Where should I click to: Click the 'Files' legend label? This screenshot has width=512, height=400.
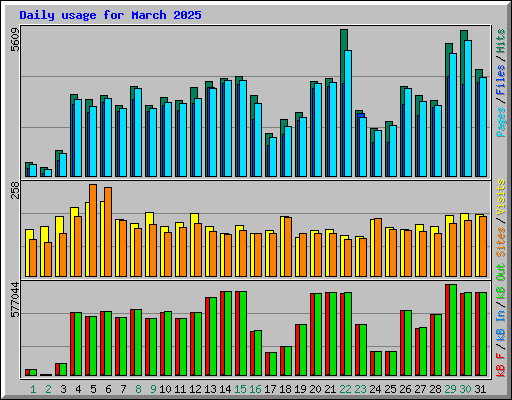click(x=501, y=80)
